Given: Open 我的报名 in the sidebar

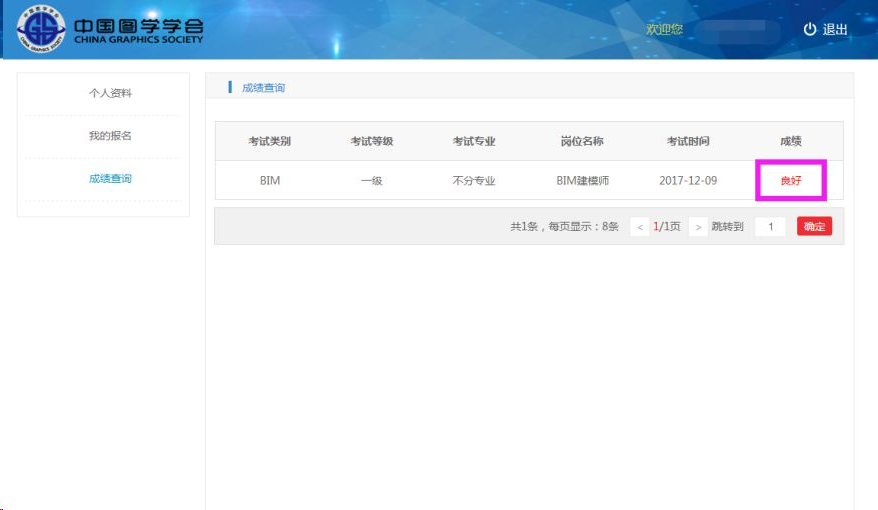Looking at the screenshot, I should coord(110,135).
